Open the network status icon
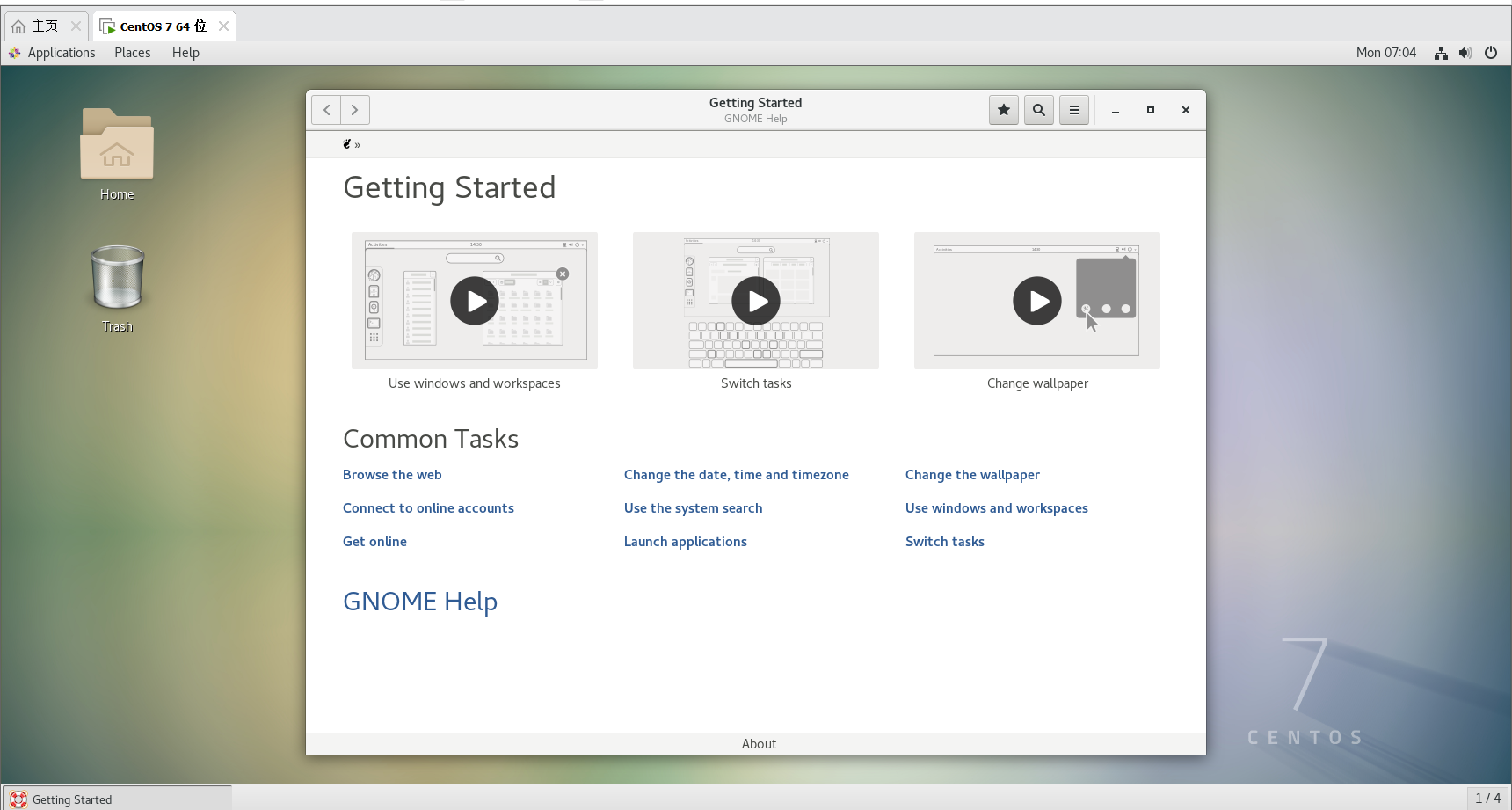This screenshot has height=810, width=1512. [x=1441, y=53]
